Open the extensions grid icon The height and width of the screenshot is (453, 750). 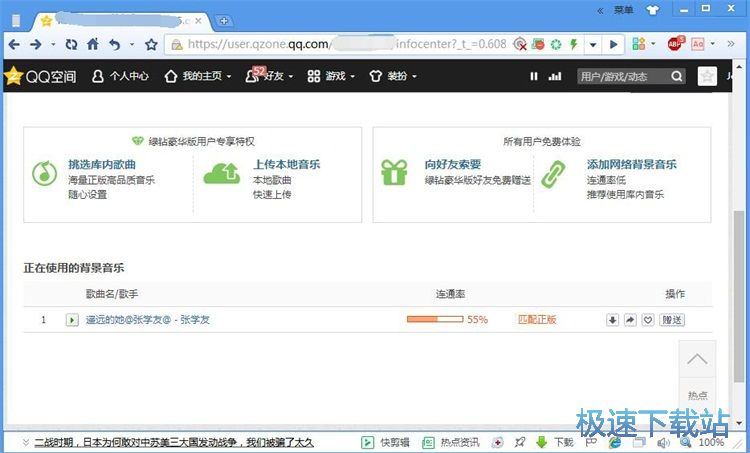pyautogui.click(x=639, y=44)
